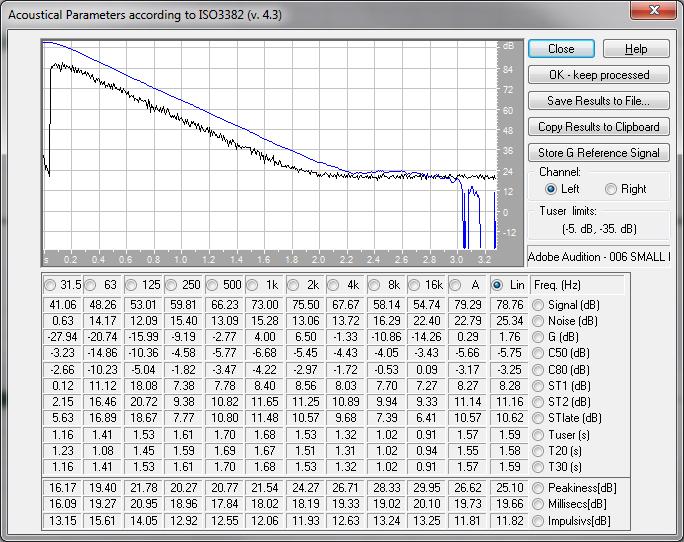
Task: Select the 63 Hz band radio button
Action: click(90, 285)
